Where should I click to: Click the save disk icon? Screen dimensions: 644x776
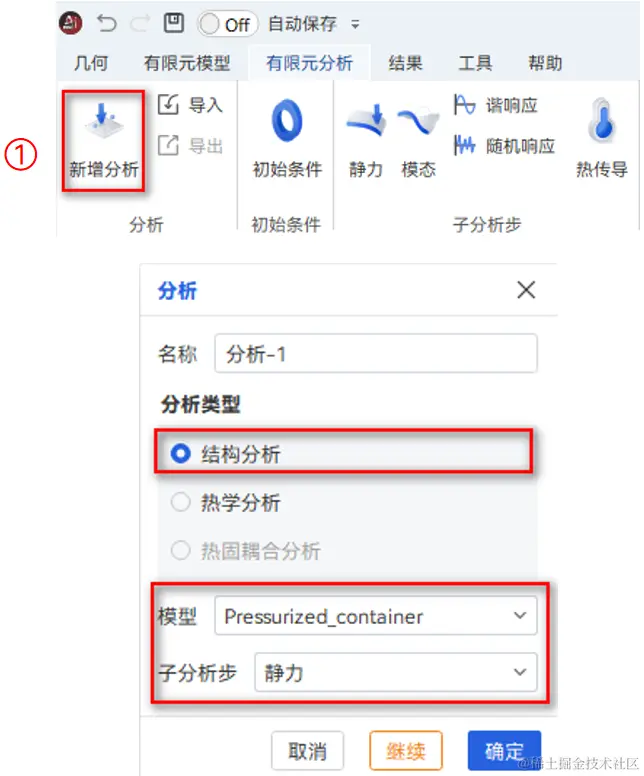[x=174, y=23]
